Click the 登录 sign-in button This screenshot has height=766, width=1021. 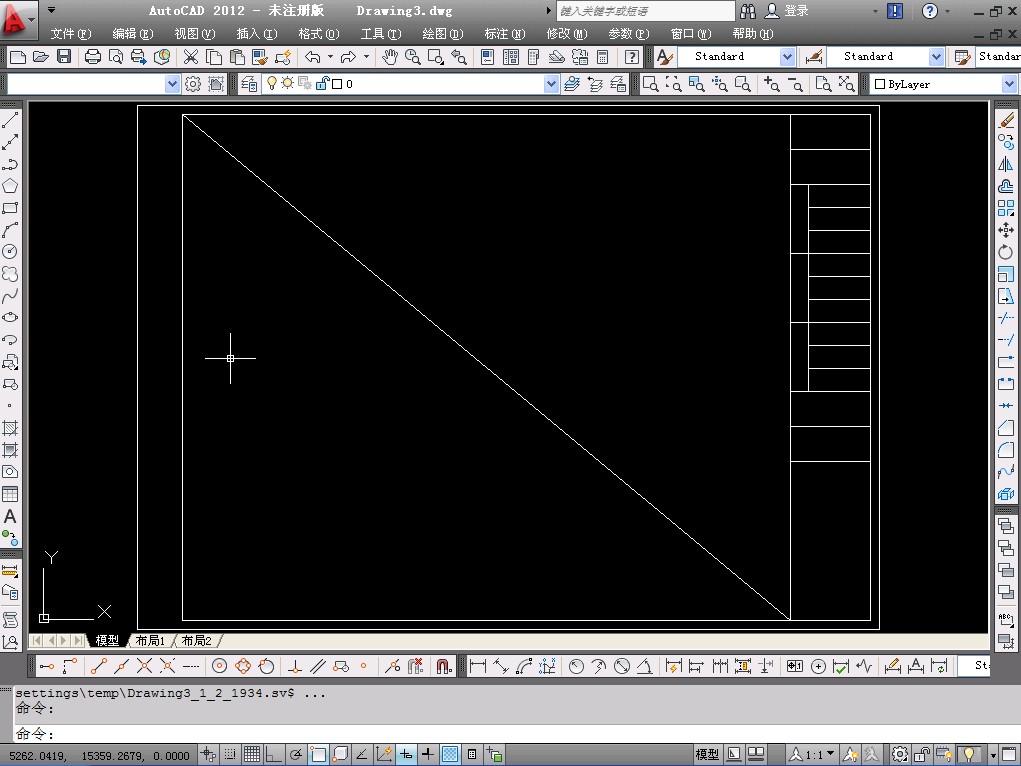796,11
